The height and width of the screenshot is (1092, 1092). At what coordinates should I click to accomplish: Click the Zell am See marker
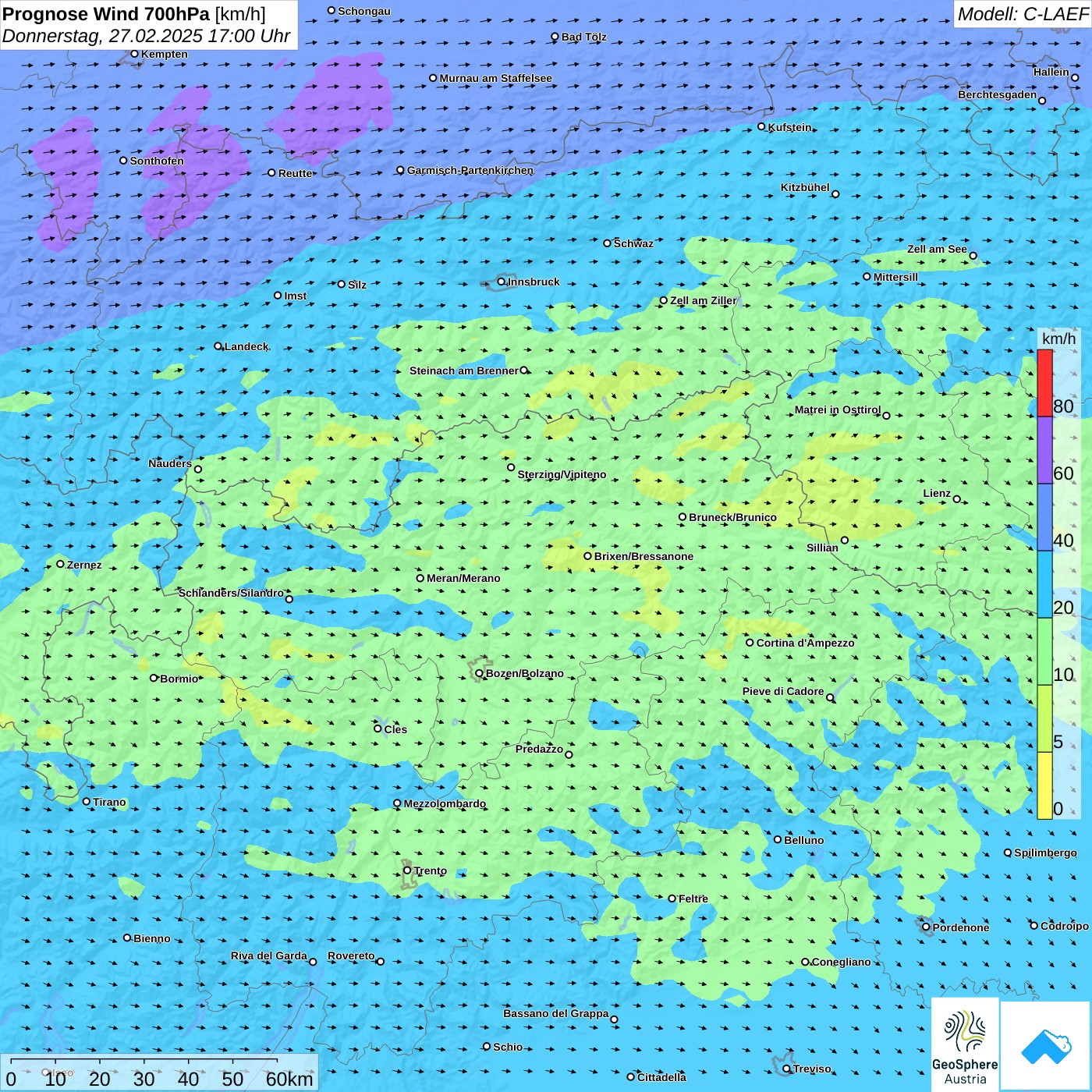tap(973, 255)
